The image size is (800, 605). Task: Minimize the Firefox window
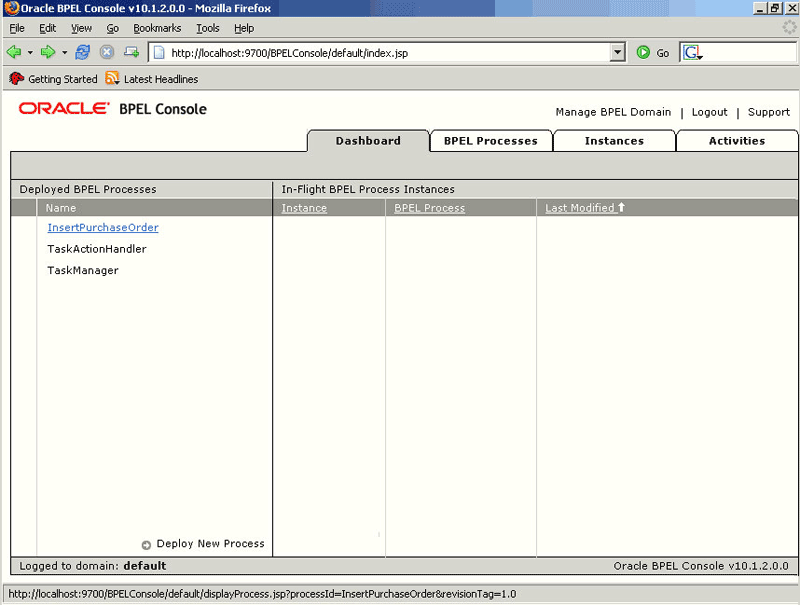point(760,8)
